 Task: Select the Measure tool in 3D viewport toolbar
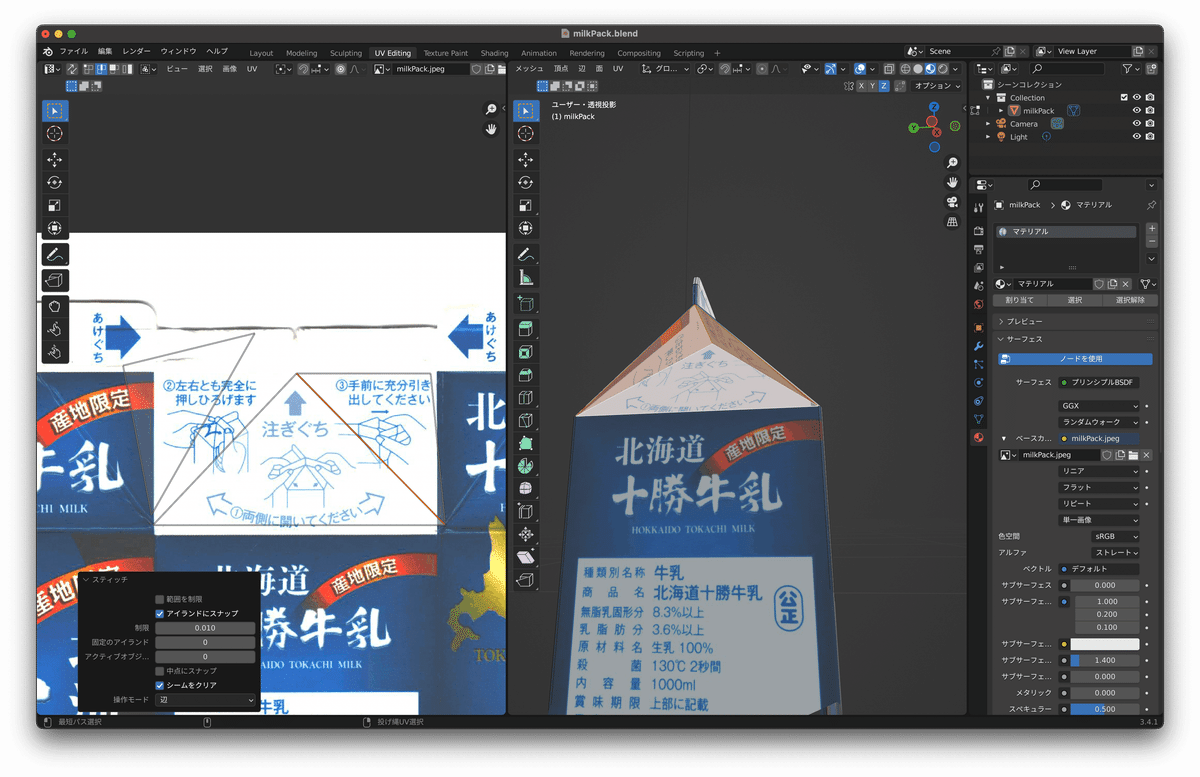coord(526,278)
